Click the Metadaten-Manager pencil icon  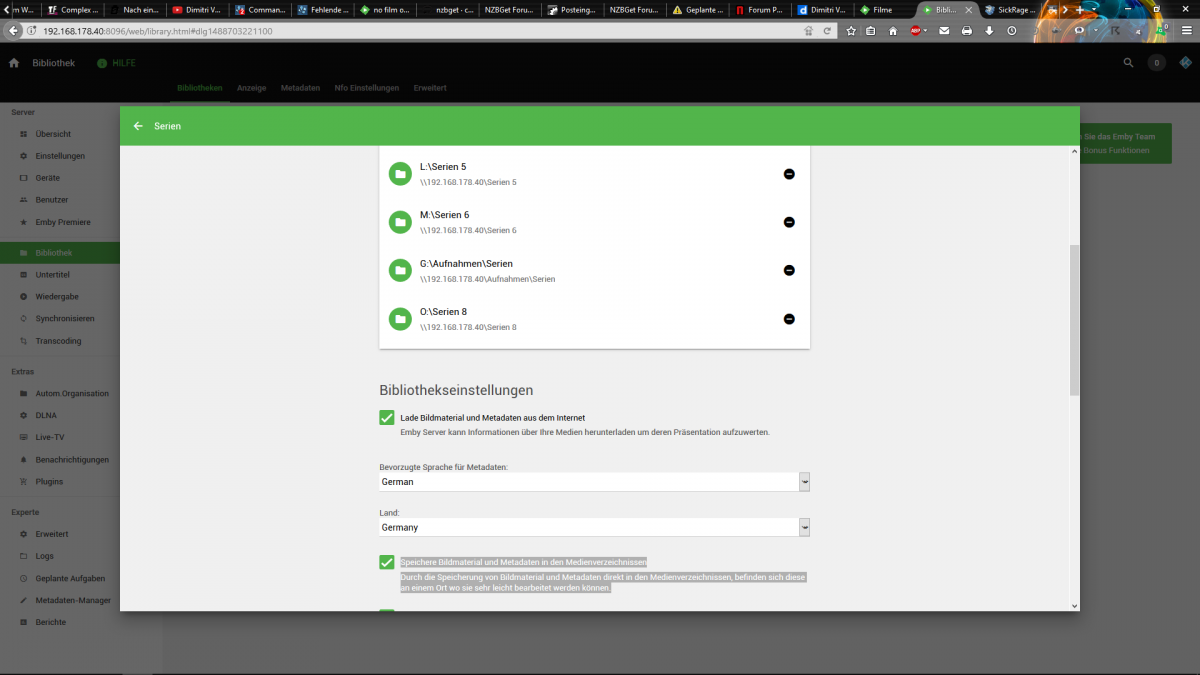24,600
